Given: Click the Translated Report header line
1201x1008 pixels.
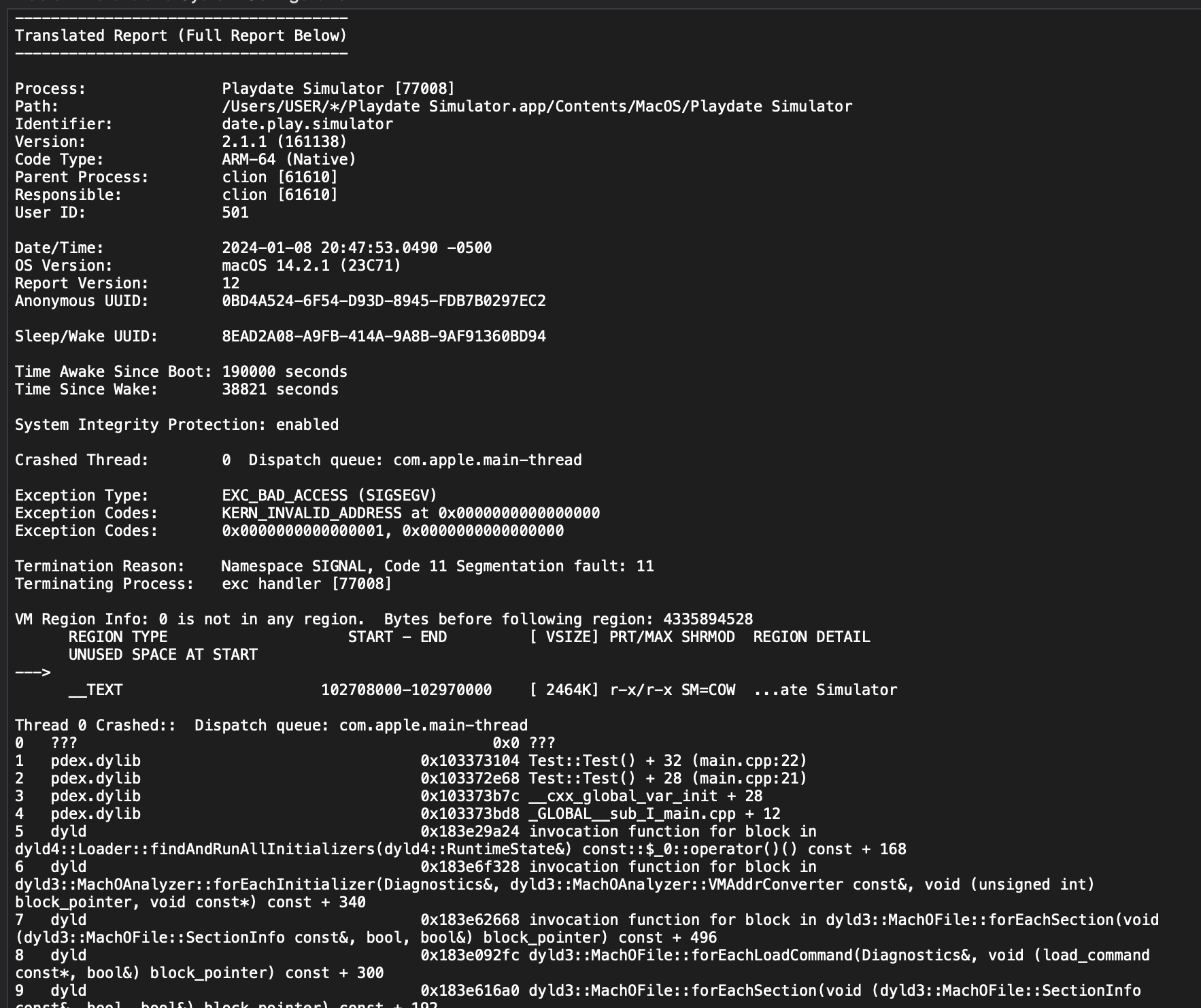Looking at the screenshot, I should point(180,35).
